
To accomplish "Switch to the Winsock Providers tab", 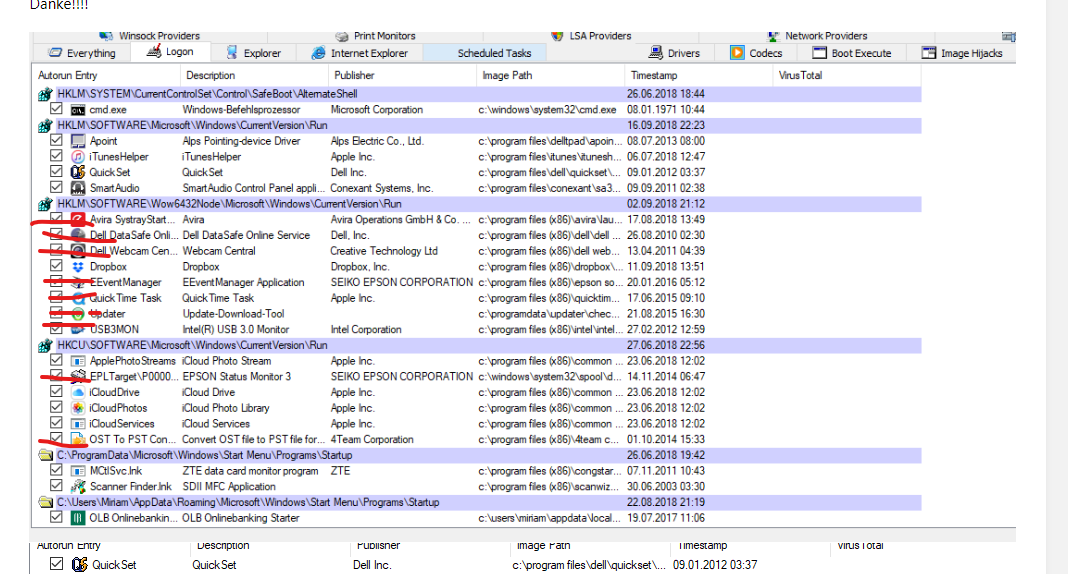I will 150,36.
